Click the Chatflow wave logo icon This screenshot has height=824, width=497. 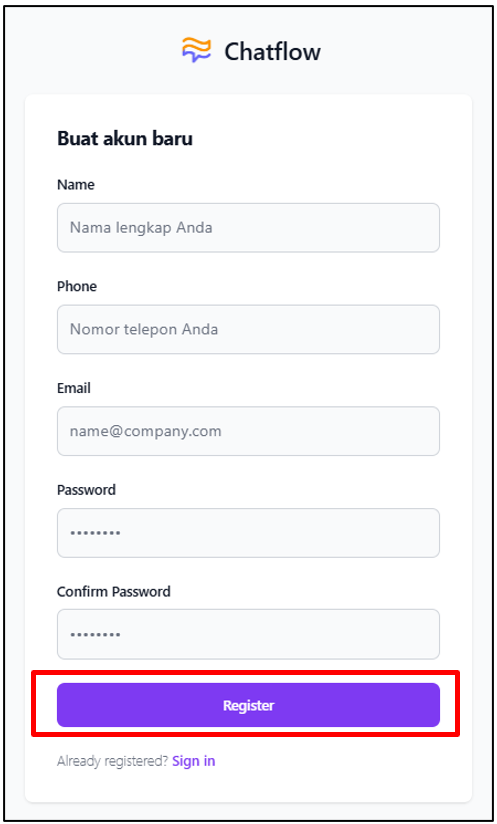[x=196, y=50]
